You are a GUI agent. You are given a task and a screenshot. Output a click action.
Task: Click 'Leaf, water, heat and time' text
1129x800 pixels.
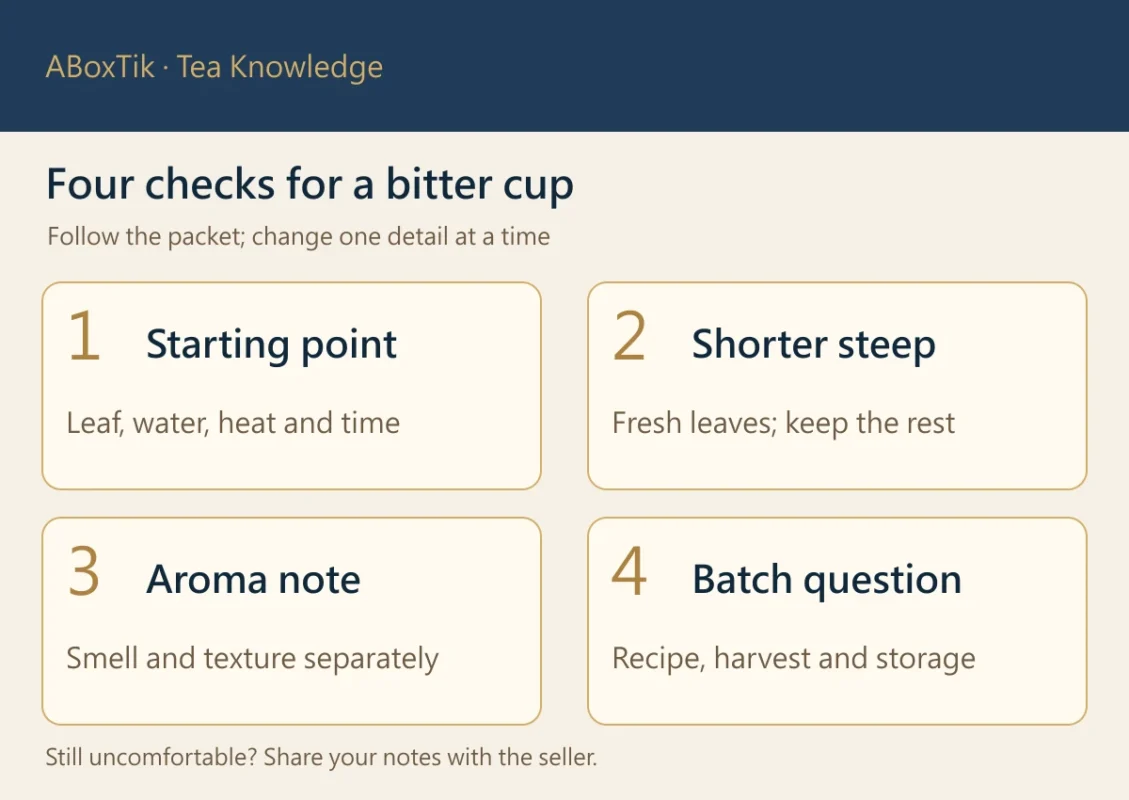233,423
